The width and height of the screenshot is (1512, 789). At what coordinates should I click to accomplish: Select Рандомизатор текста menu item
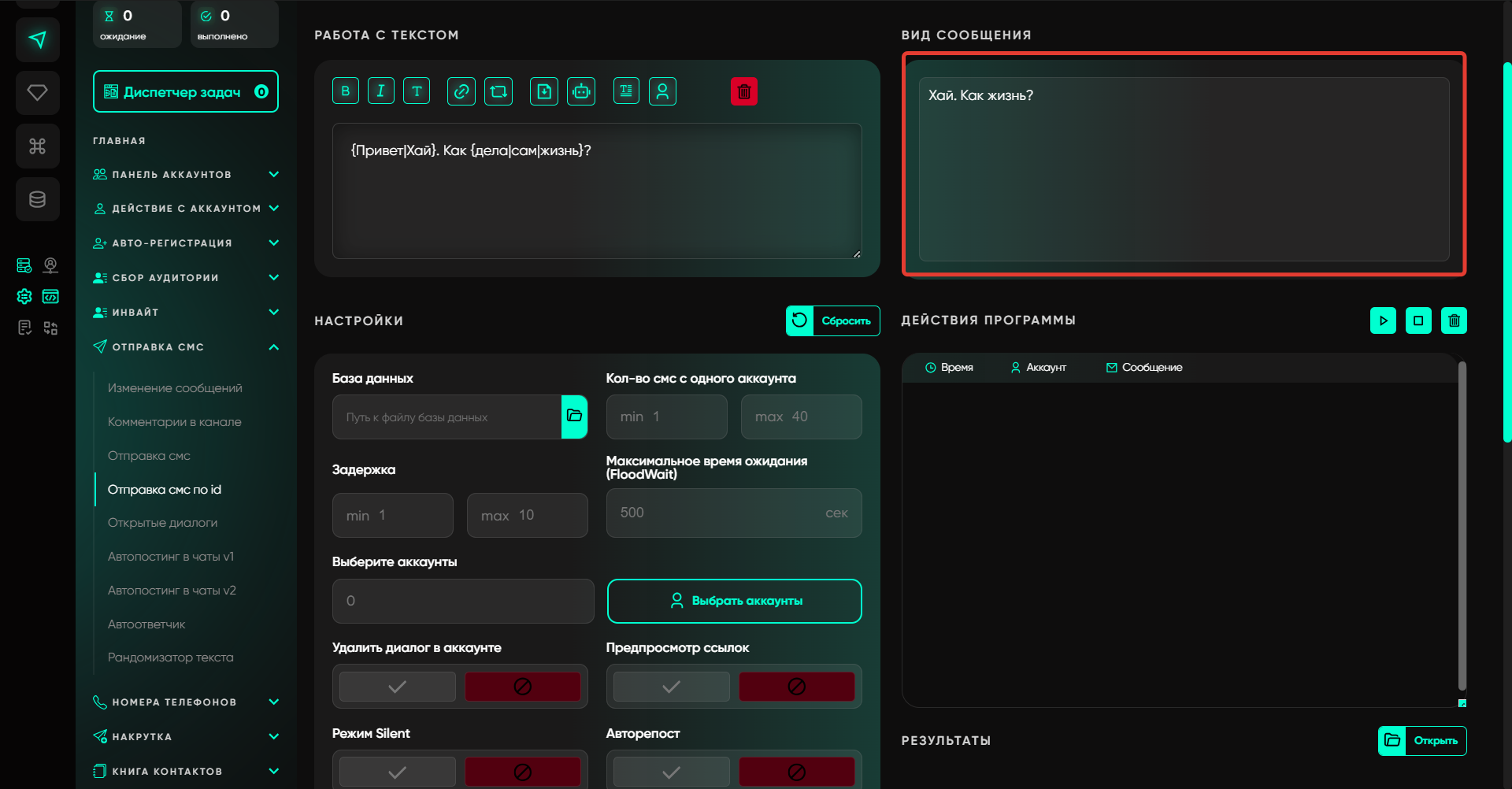click(x=170, y=657)
